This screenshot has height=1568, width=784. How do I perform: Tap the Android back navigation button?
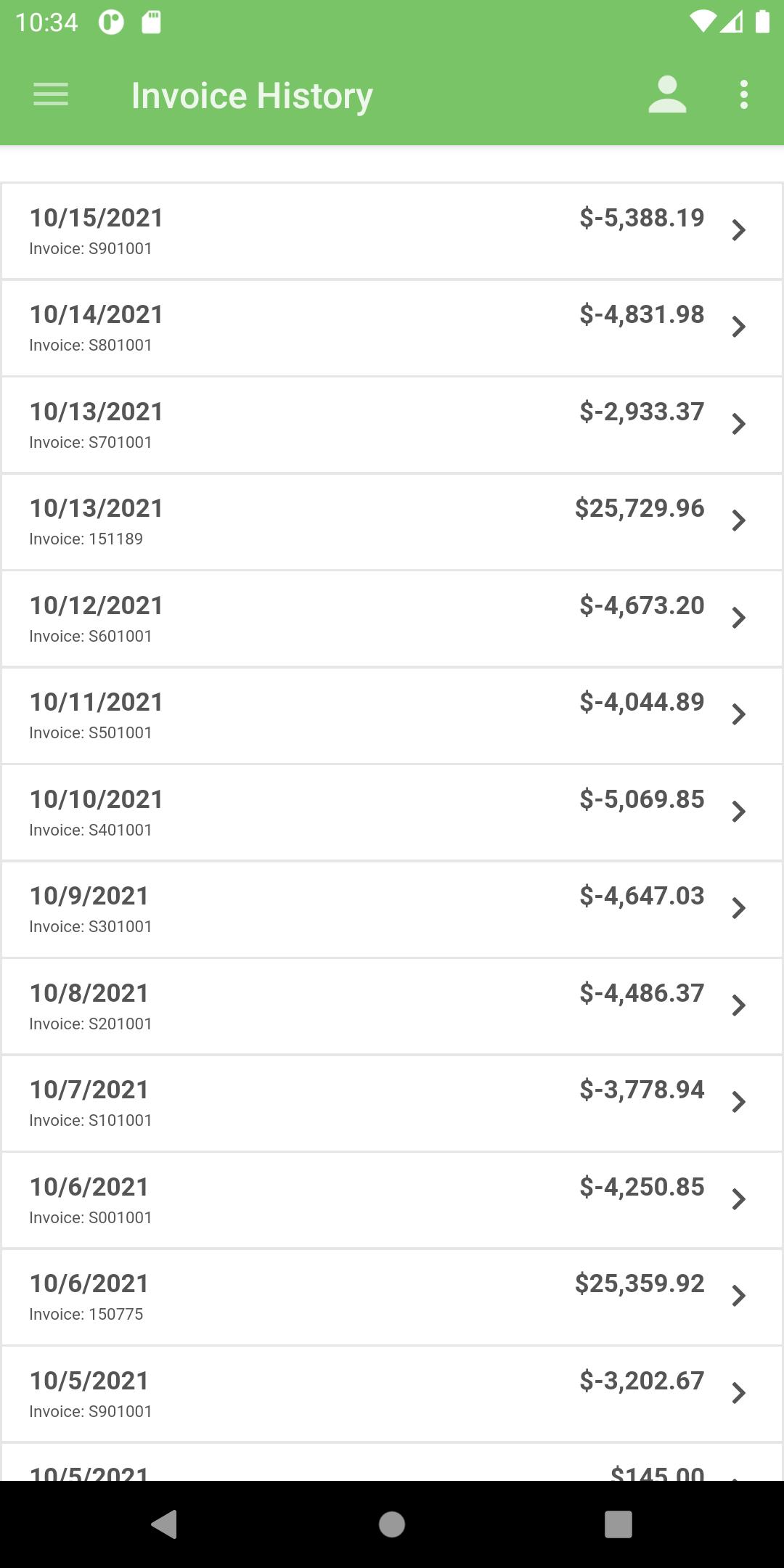coord(164,1524)
